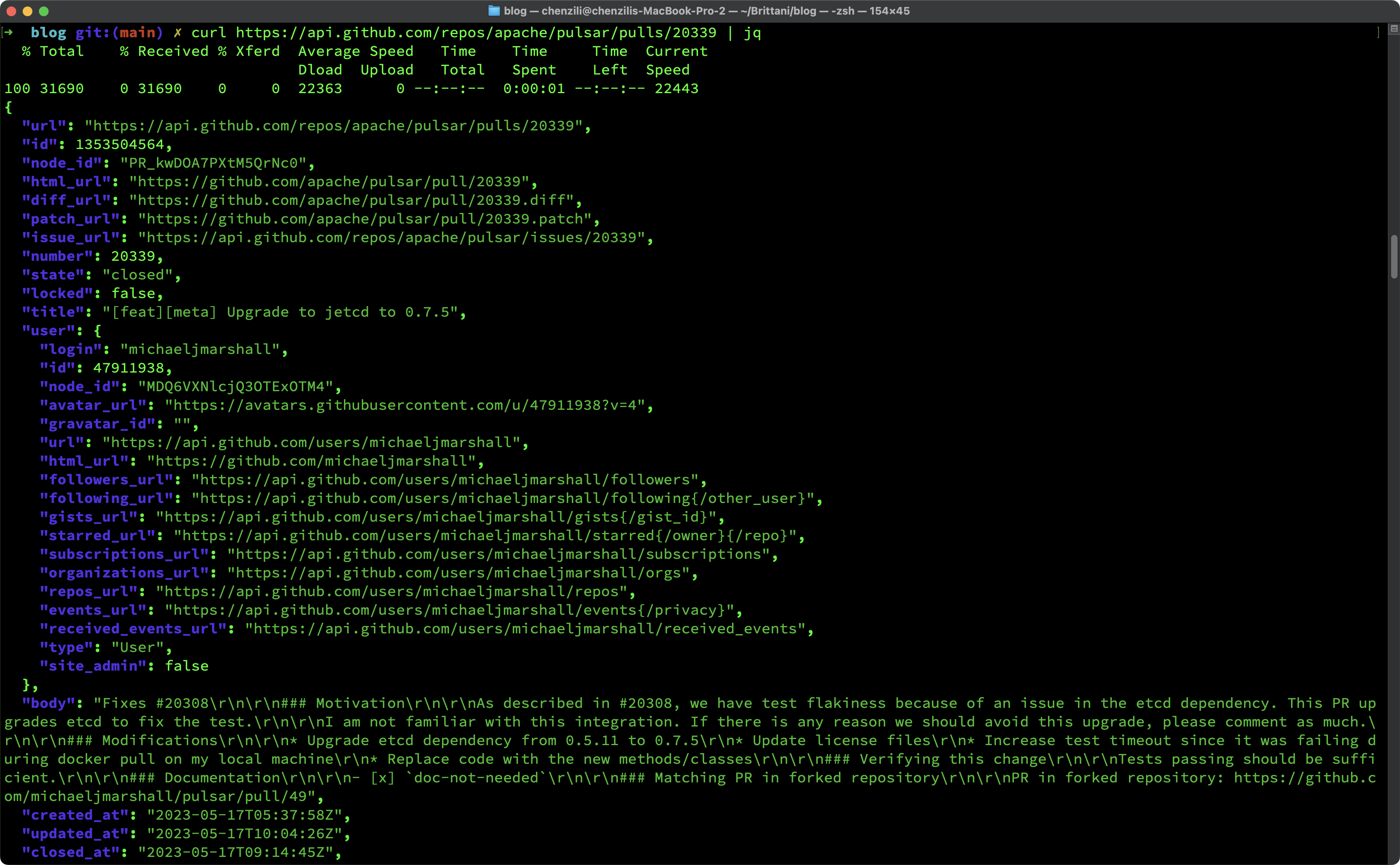Image resolution: width=1400 pixels, height=865 pixels.
Task: Click the state value "closed"
Action: (x=137, y=275)
